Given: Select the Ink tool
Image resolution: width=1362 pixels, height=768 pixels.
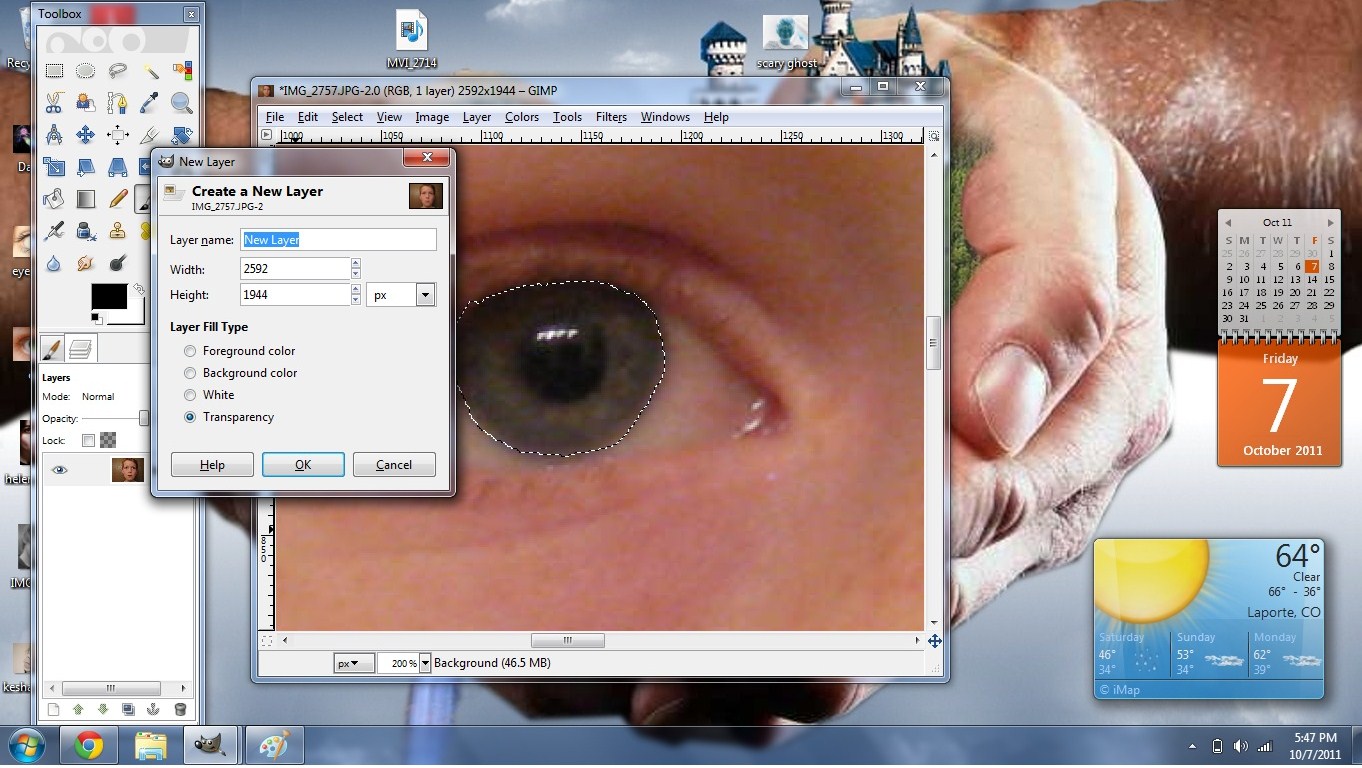Looking at the screenshot, I should click(87, 231).
